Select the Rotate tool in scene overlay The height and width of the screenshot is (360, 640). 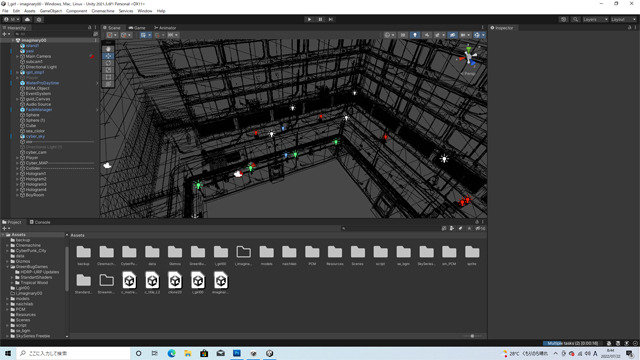[x=108, y=63]
